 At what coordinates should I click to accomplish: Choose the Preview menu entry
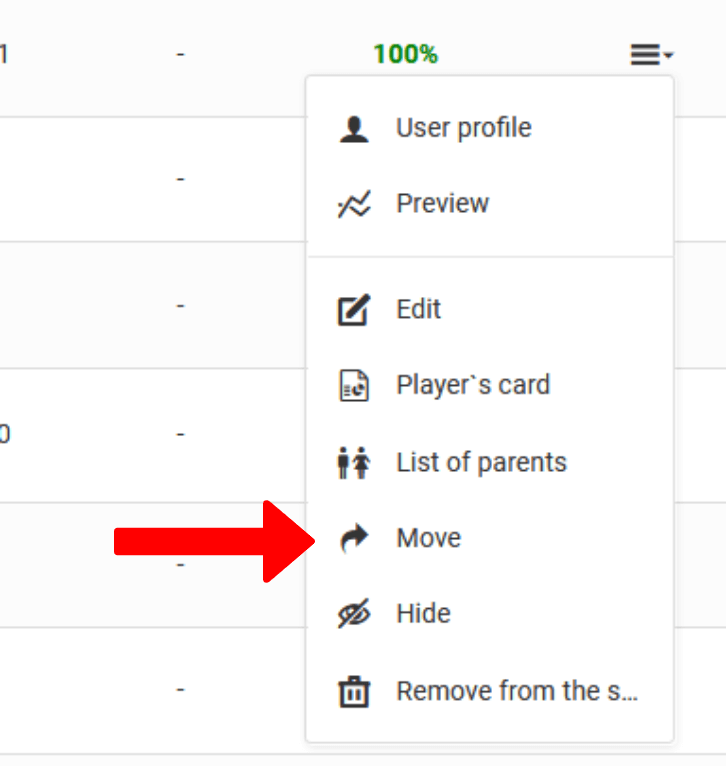442,204
